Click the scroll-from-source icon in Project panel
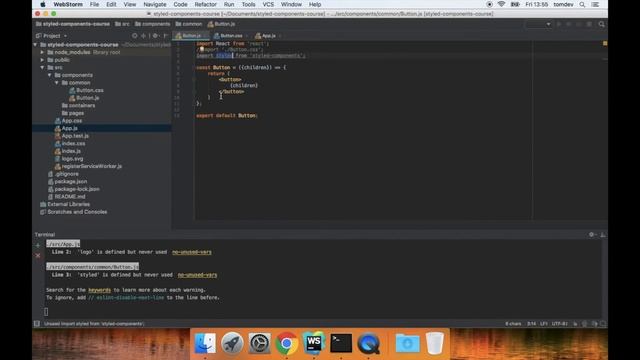The width and height of the screenshot is (640, 360). (x=134, y=36)
